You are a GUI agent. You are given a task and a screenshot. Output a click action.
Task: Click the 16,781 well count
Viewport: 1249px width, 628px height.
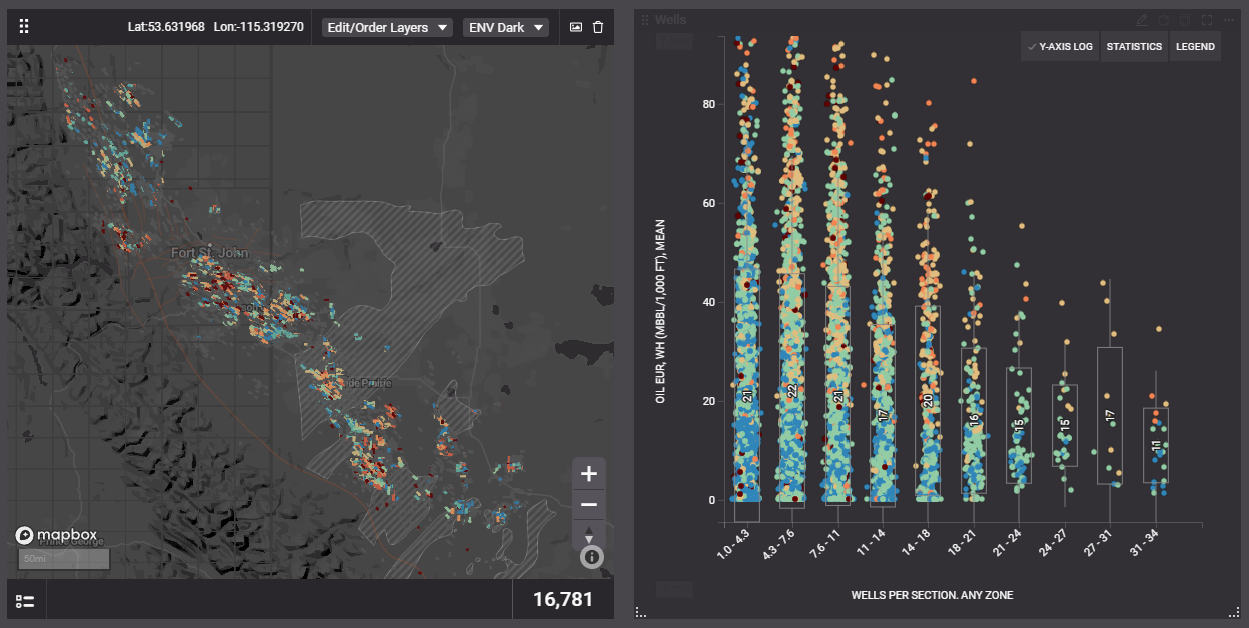pos(563,600)
